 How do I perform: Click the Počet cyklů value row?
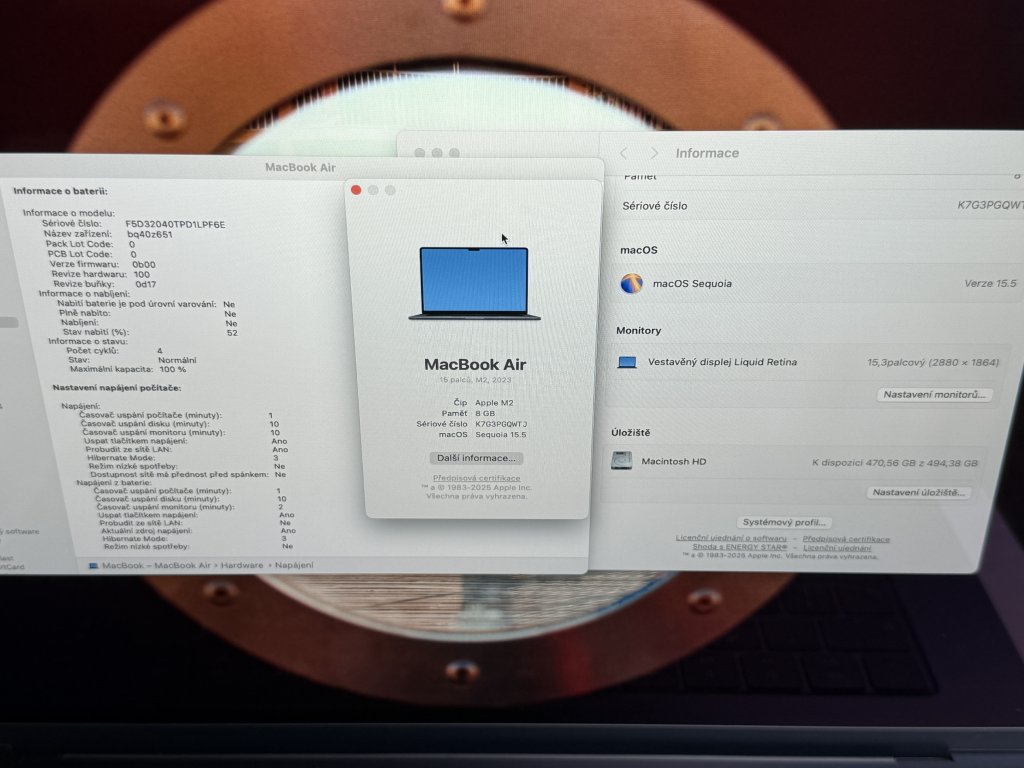[114, 351]
